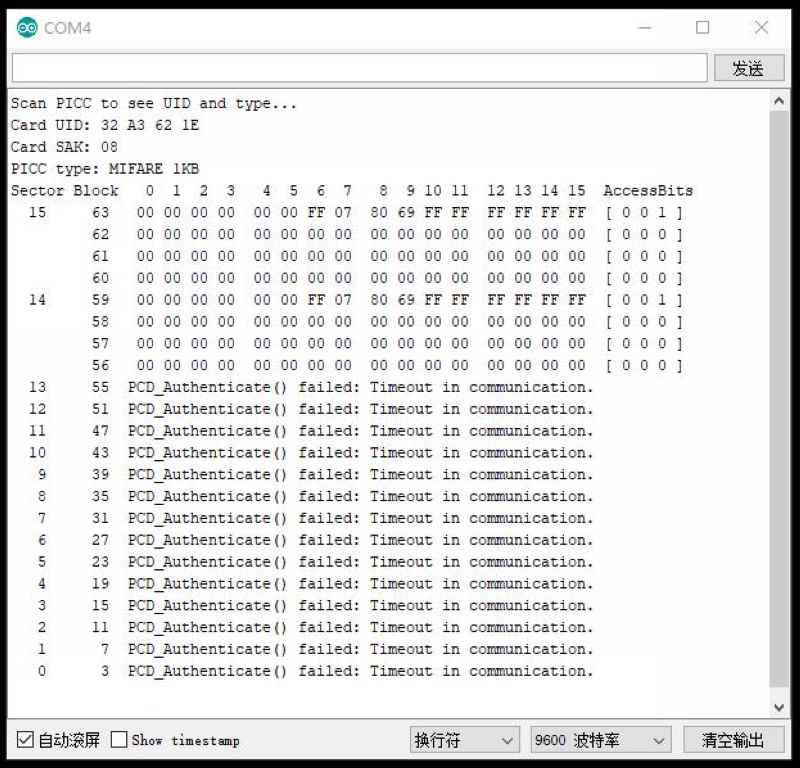Click the scrollbar up arrow
Screen dimensions: 800x768
click(779, 101)
